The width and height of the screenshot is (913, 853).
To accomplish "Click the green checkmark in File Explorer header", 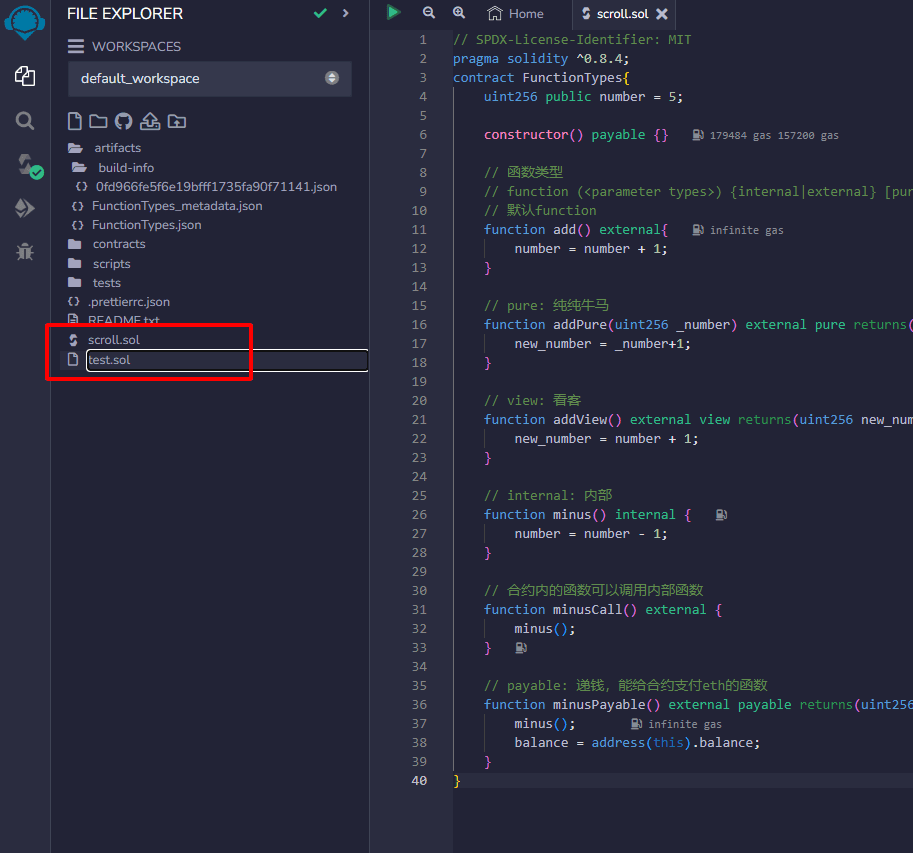I will click(x=320, y=13).
